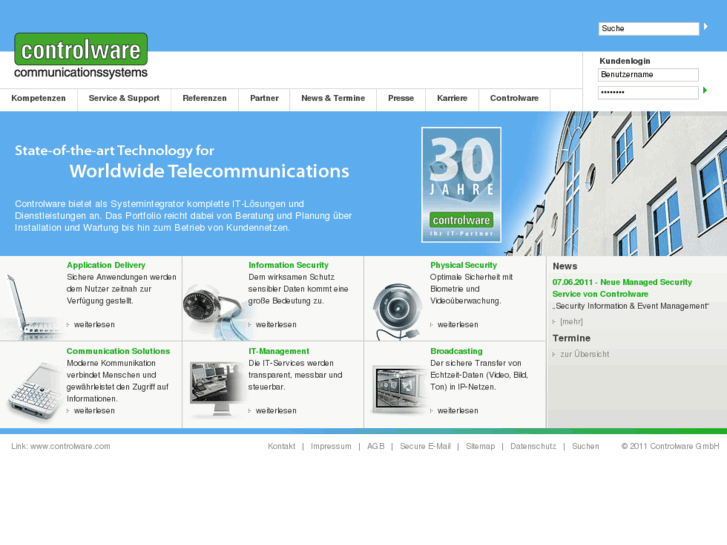Click weiterlesen under Application Delivery
This screenshot has width=727, height=545.
click(x=94, y=325)
